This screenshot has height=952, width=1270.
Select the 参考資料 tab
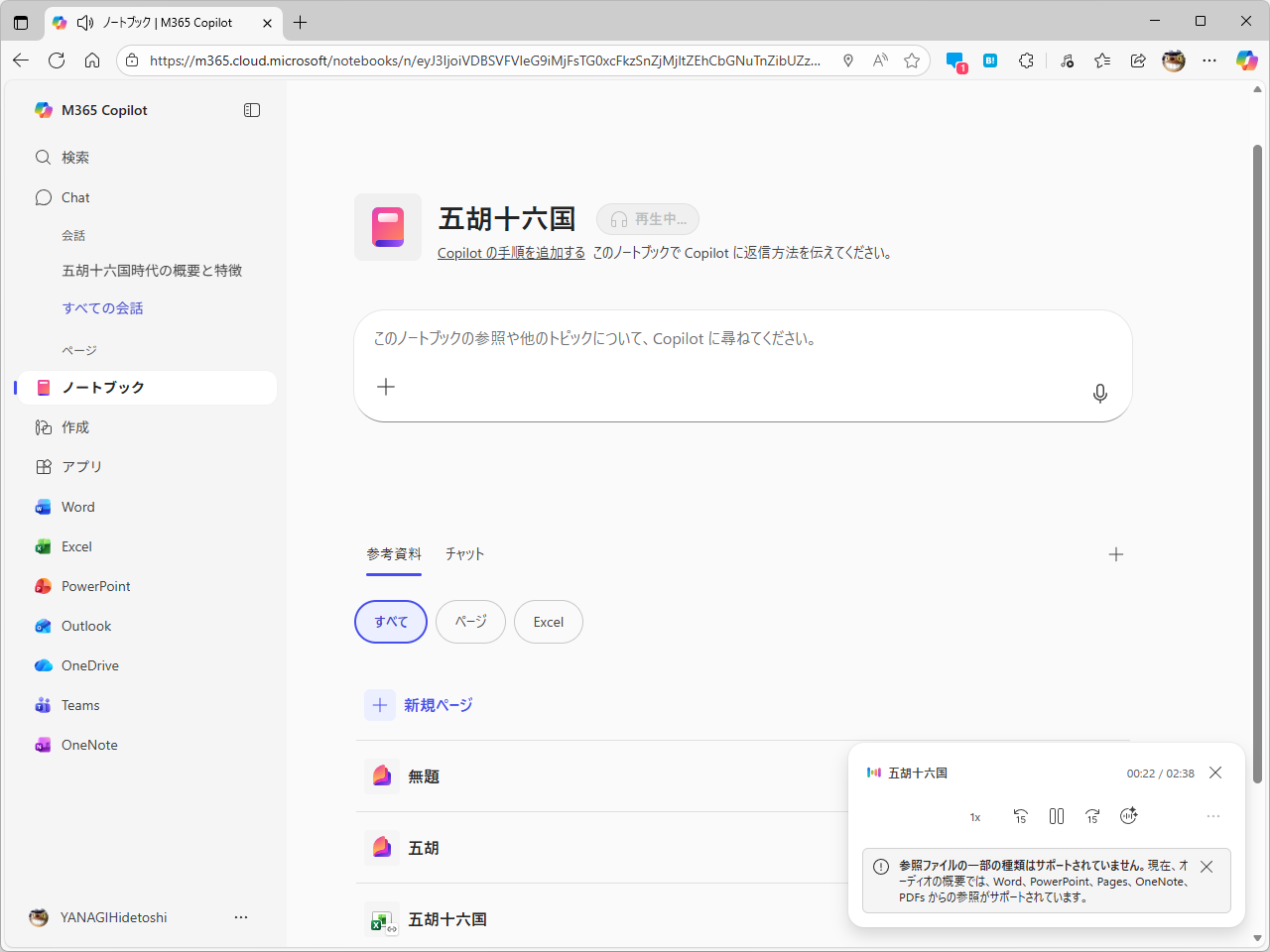(393, 554)
